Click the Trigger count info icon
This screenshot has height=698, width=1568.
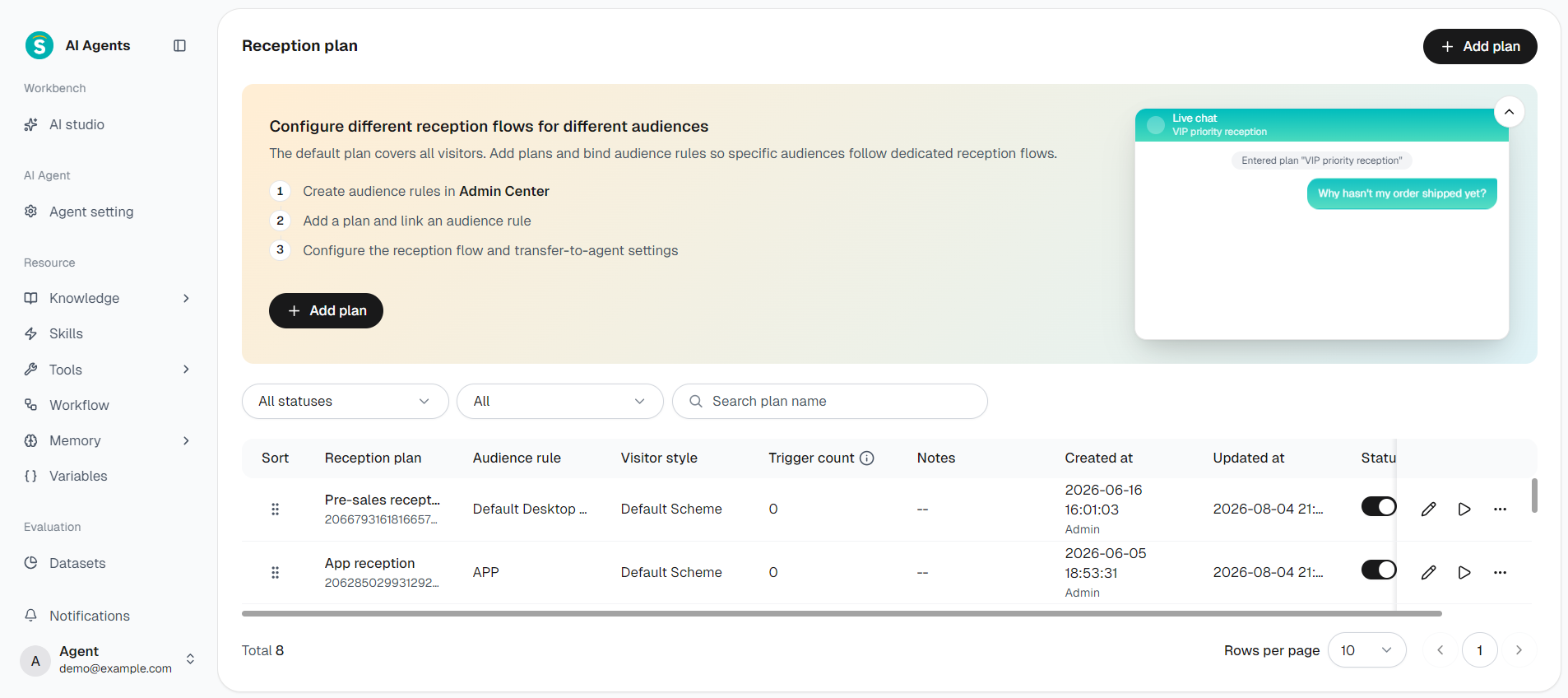click(x=867, y=458)
